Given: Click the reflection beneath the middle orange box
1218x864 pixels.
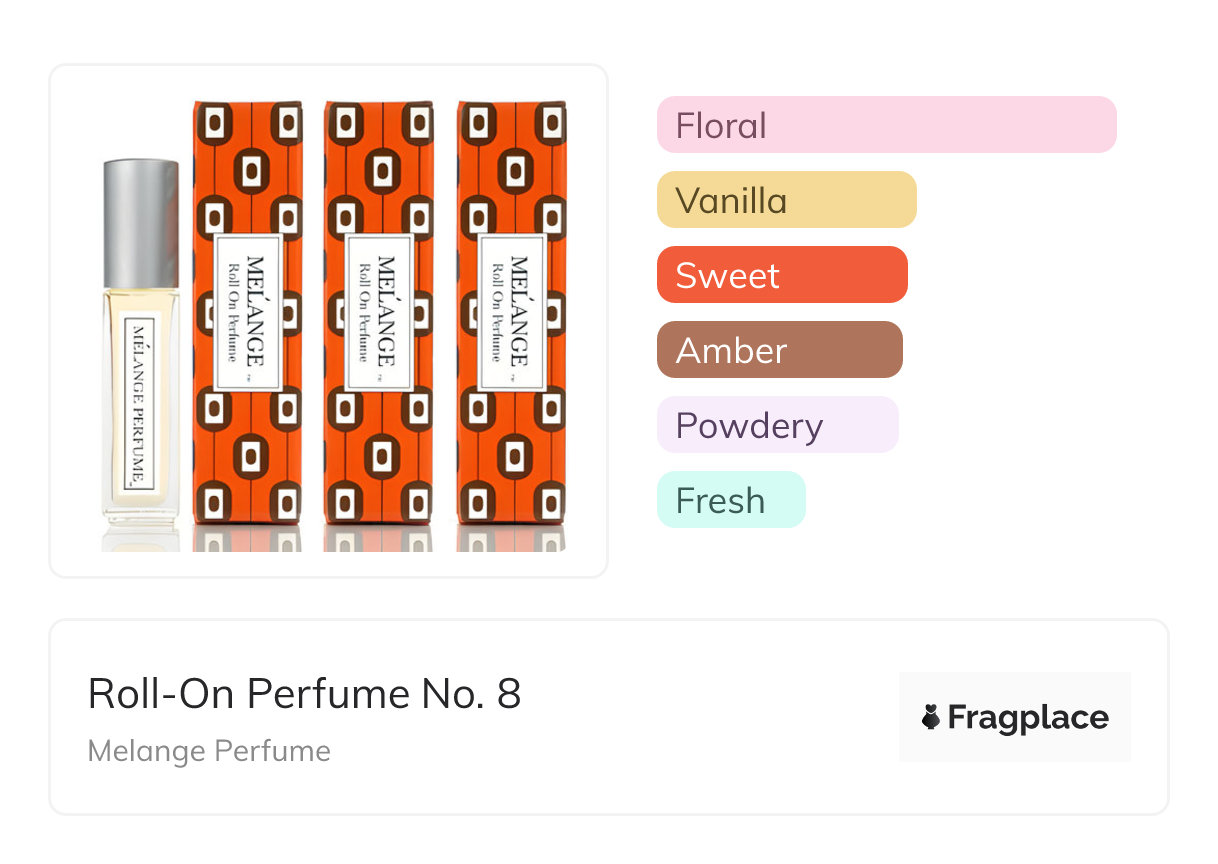Looking at the screenshot, I should coord(379,538).
